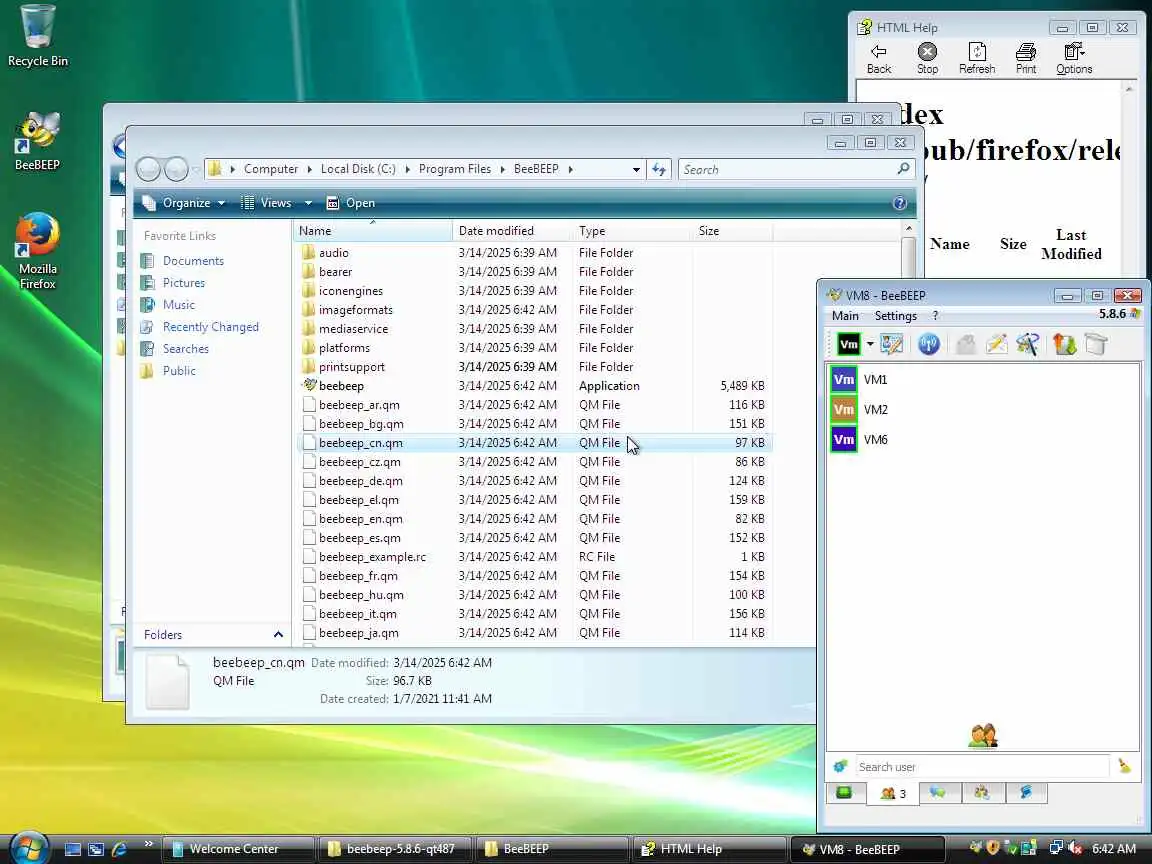This screenshot has width=1152, height=864.
Task: Click the trash bin icon in BeeBEEP toolbar
Action: pos(1095,344)
